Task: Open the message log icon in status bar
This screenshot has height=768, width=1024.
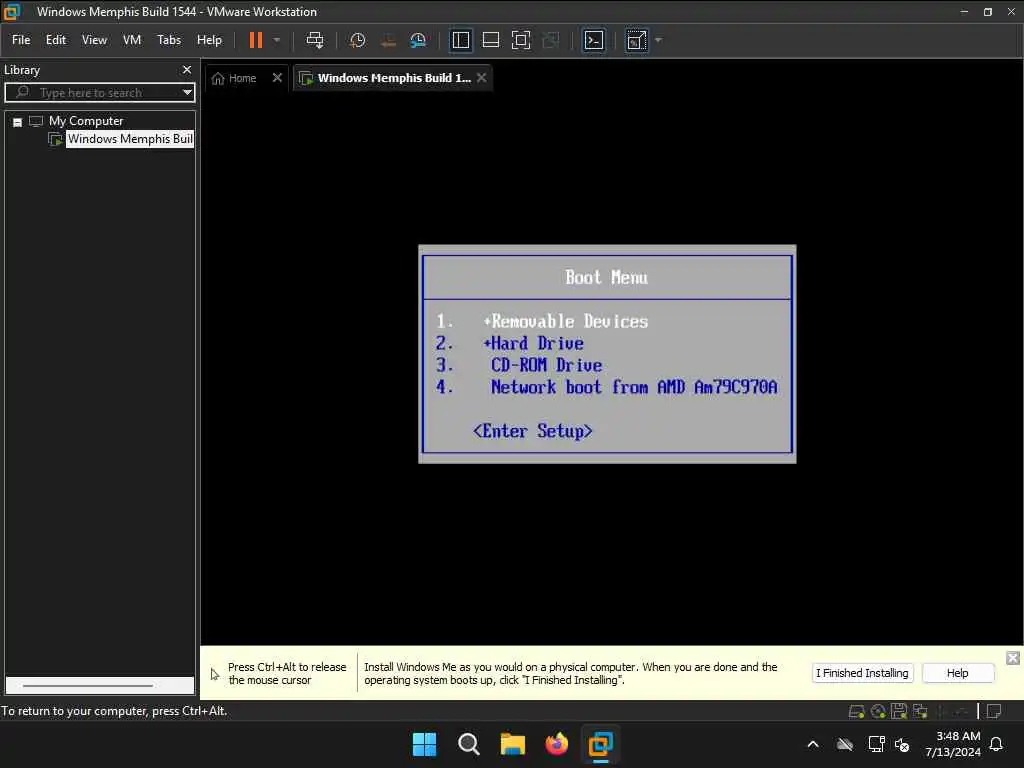Action: 994,711
